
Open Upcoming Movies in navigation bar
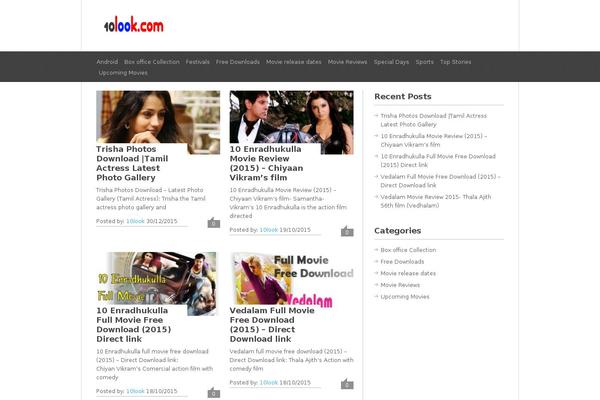point(123,72)
